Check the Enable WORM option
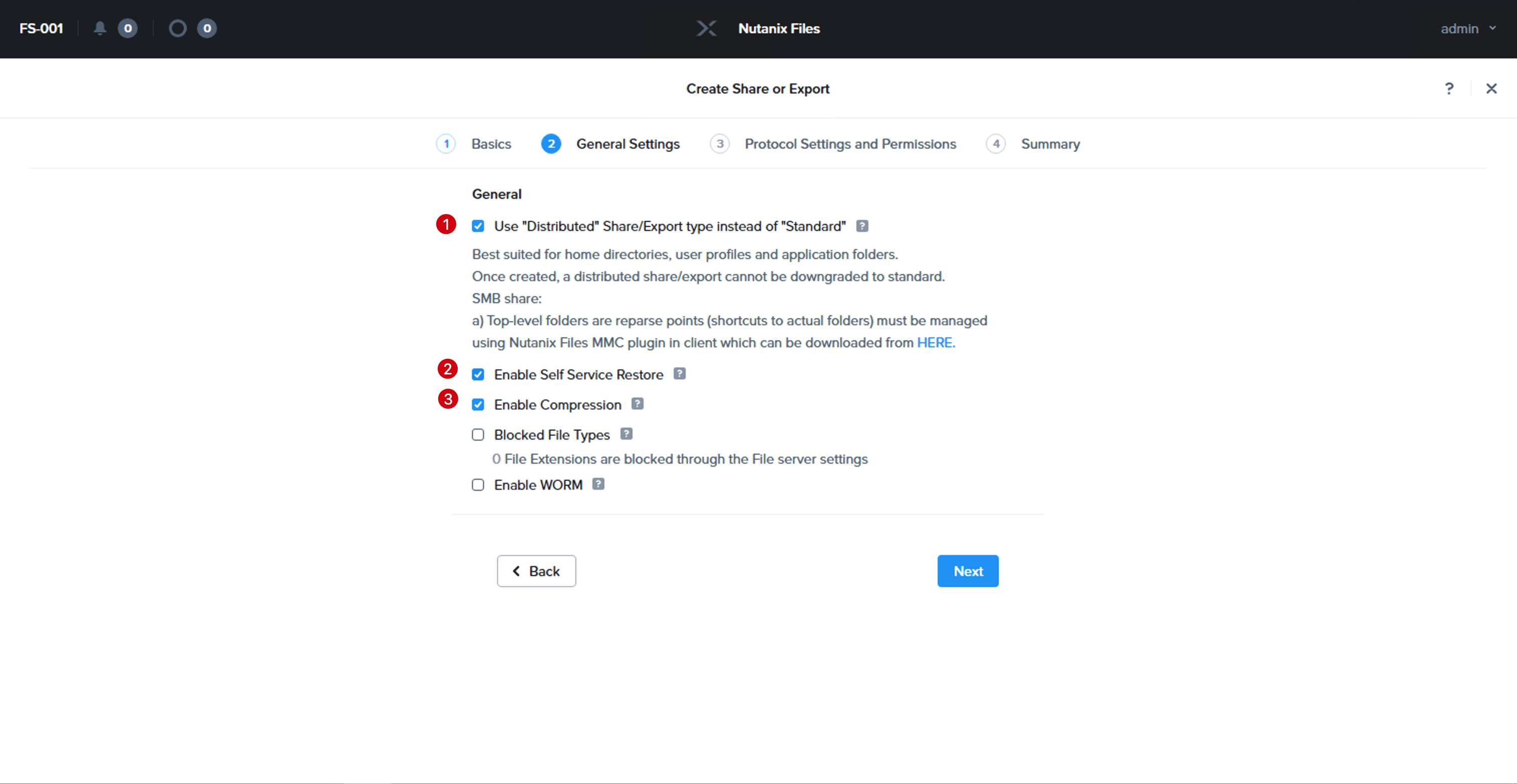The width and height of the screenshot is (1517, 784). point(477,485)
